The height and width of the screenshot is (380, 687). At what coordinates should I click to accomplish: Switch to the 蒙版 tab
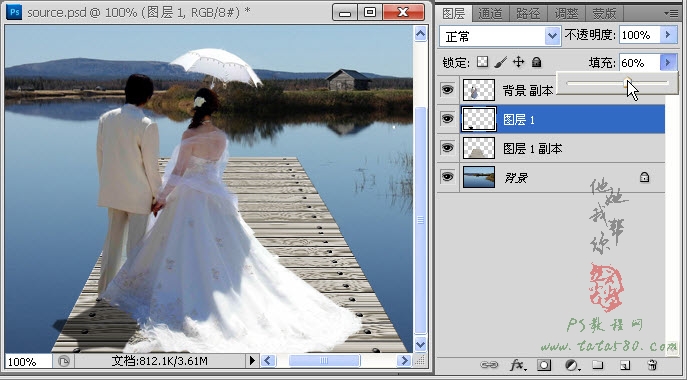604,14
